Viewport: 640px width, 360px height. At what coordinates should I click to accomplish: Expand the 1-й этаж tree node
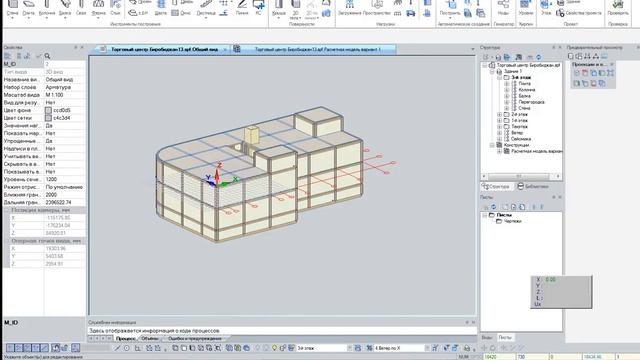(x=499, y=120)
